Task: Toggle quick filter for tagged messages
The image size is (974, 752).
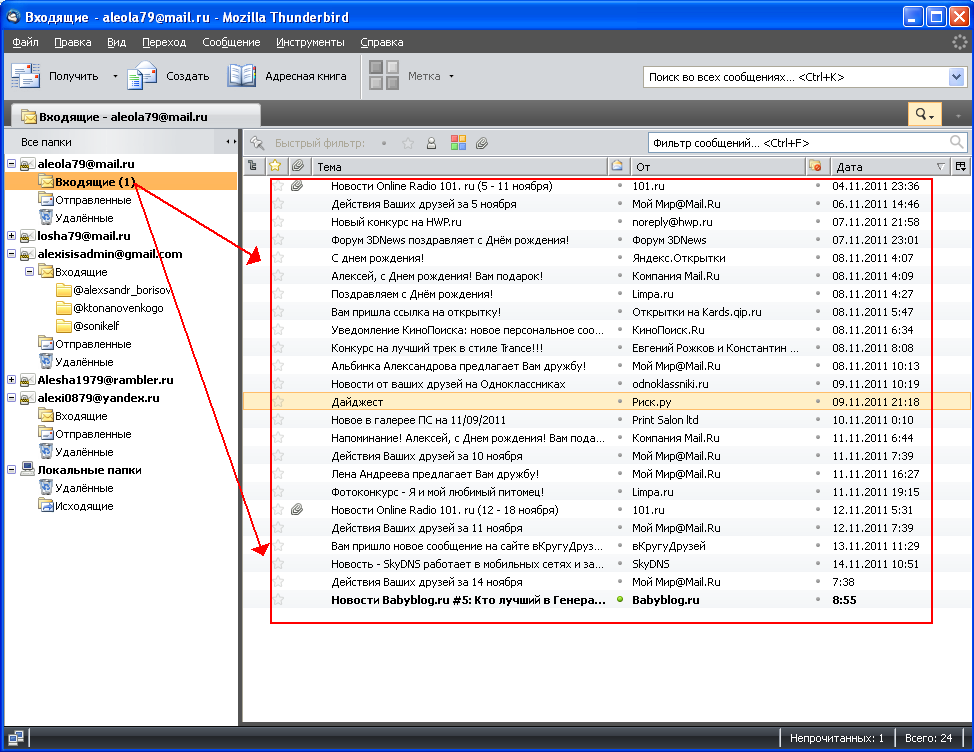Action: [x=458, y=143]
